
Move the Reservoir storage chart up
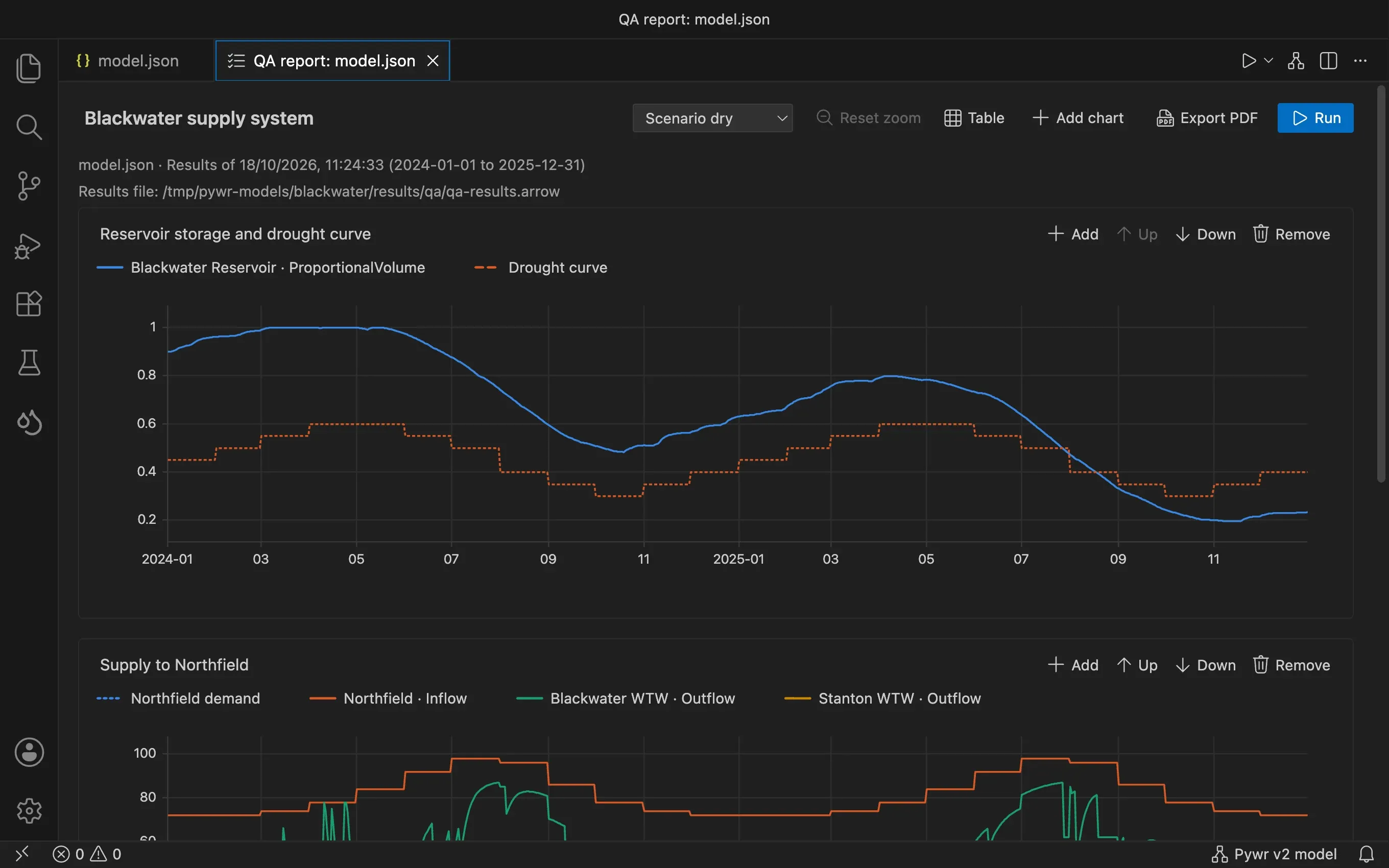(1138, 234)
